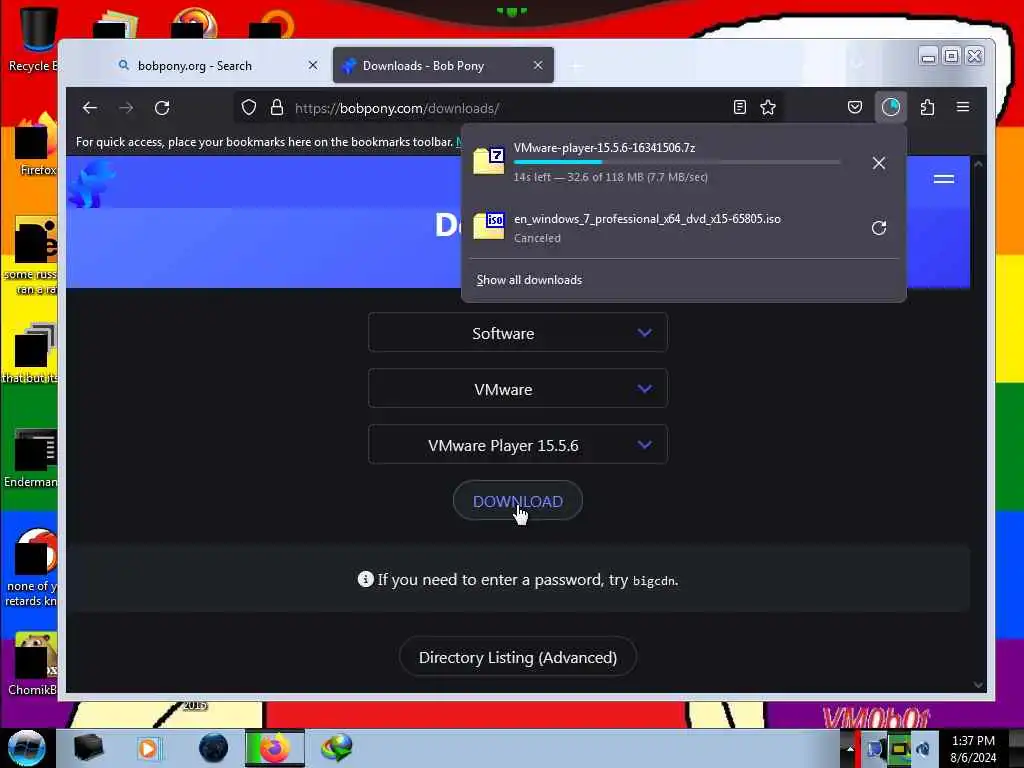1024x768 pixels.
Task: Click the dark globe taskbar icon
Action: pyautogui.click(x=213, y=748)
